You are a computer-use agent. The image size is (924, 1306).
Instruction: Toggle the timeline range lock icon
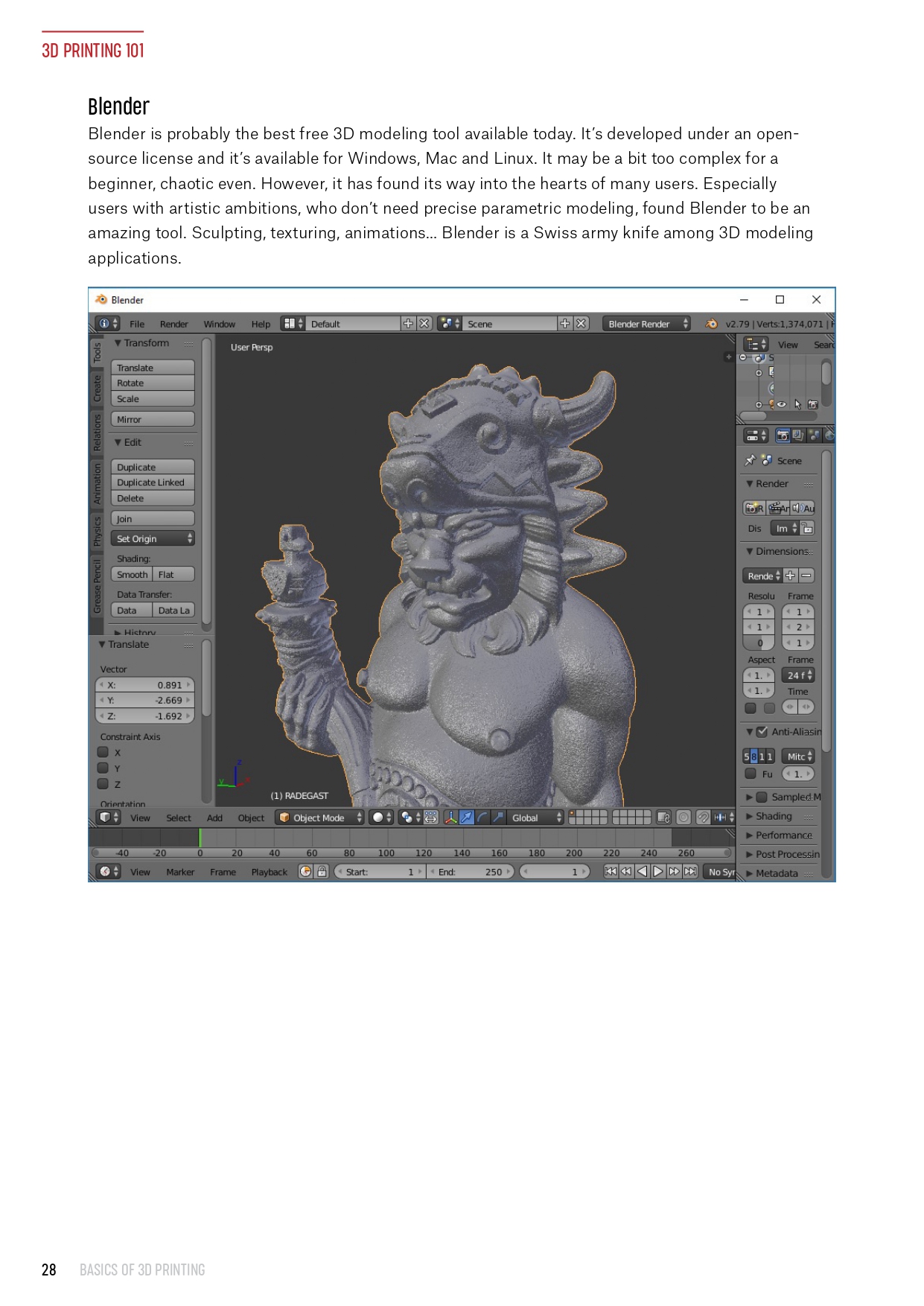[322, 871]
